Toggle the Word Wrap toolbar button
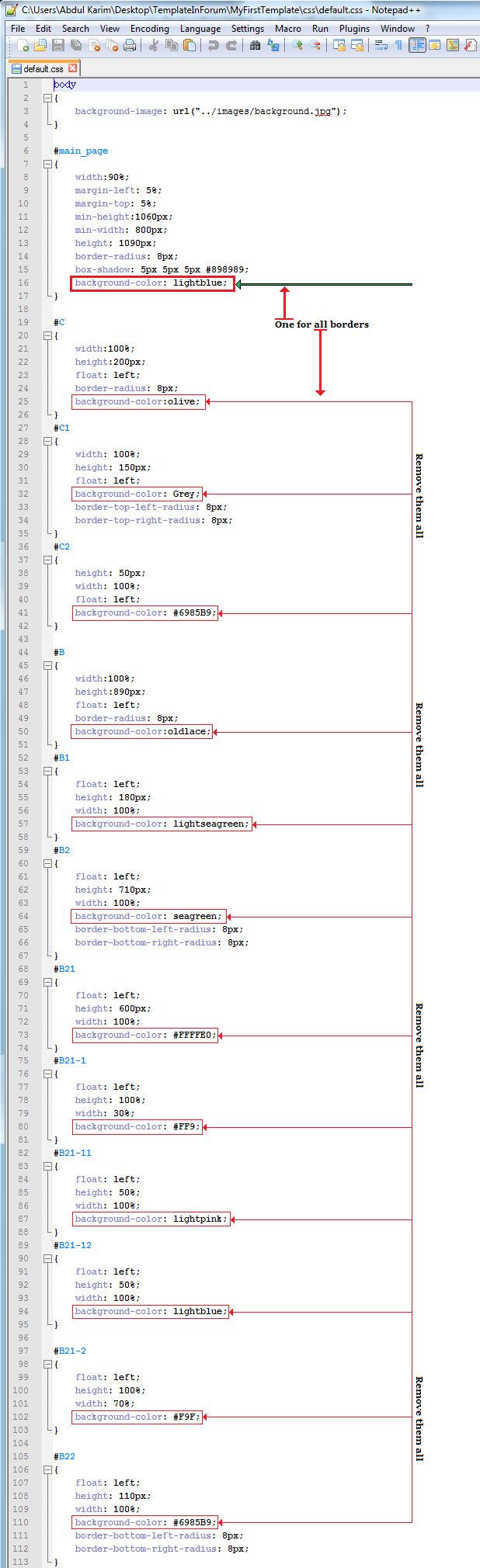The image size is (480, 1568). click(x=381, y=46)
